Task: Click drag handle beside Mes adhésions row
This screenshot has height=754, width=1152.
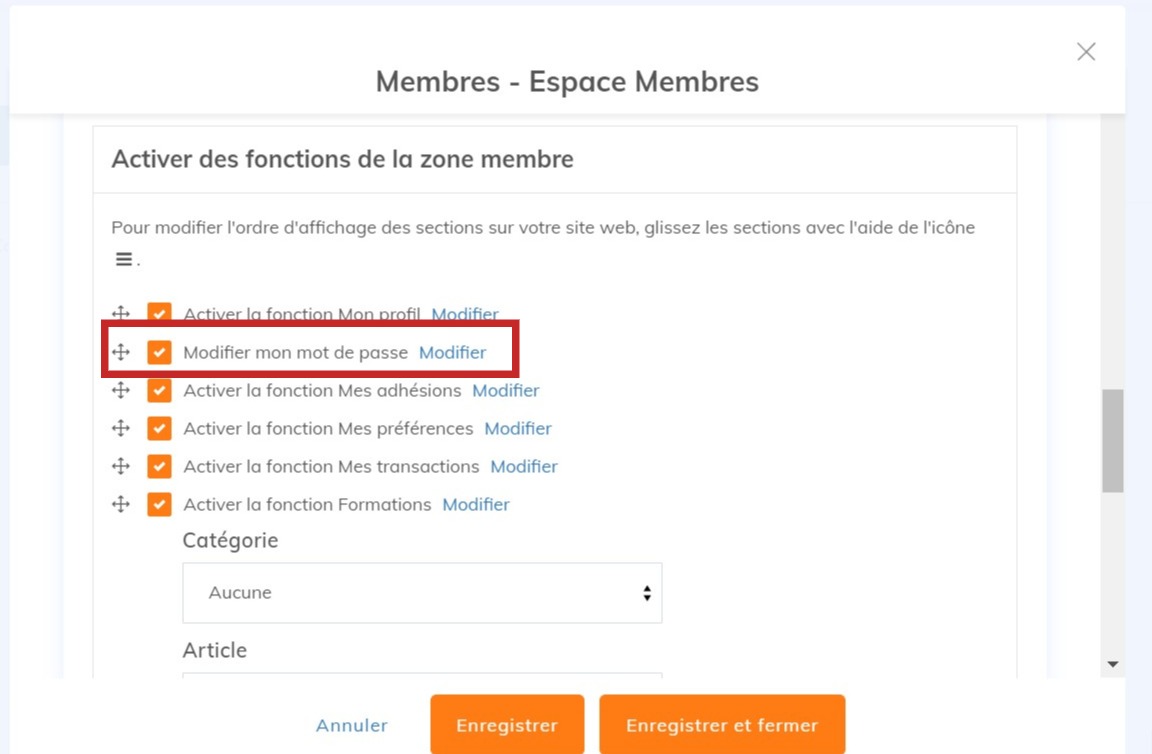Action: 121,390
